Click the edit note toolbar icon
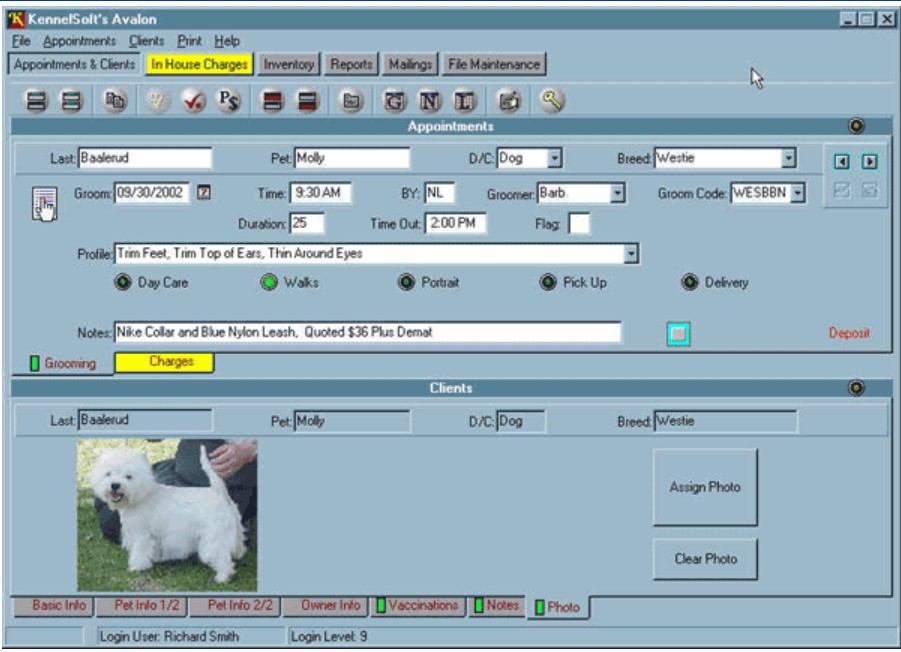 coord(509,101)
